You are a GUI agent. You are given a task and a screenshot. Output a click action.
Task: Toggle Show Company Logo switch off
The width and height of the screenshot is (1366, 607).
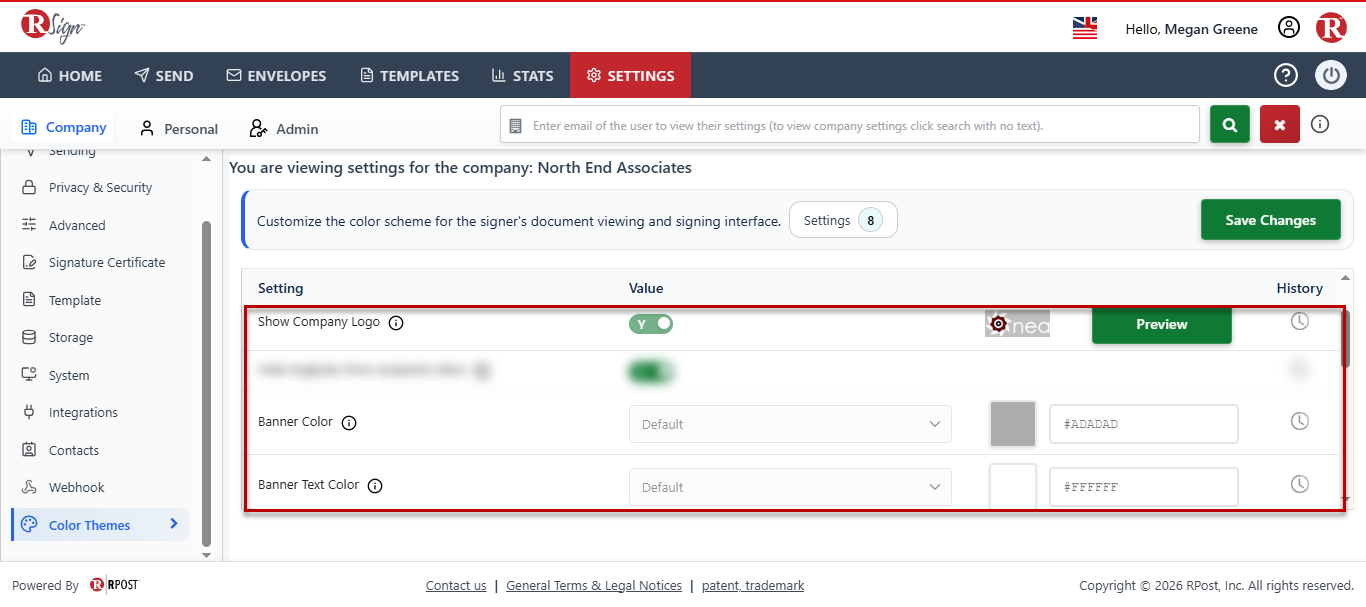point(651,324)
